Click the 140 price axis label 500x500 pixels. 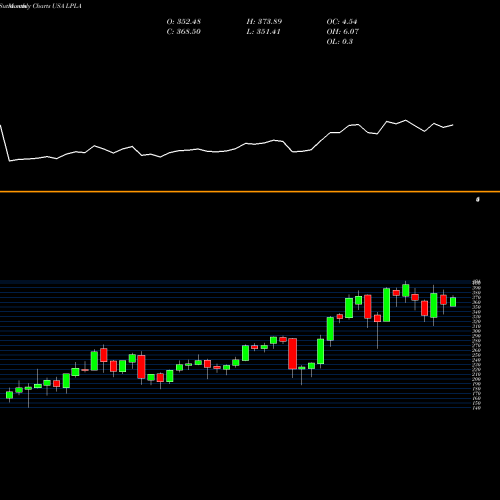[477, 408]
